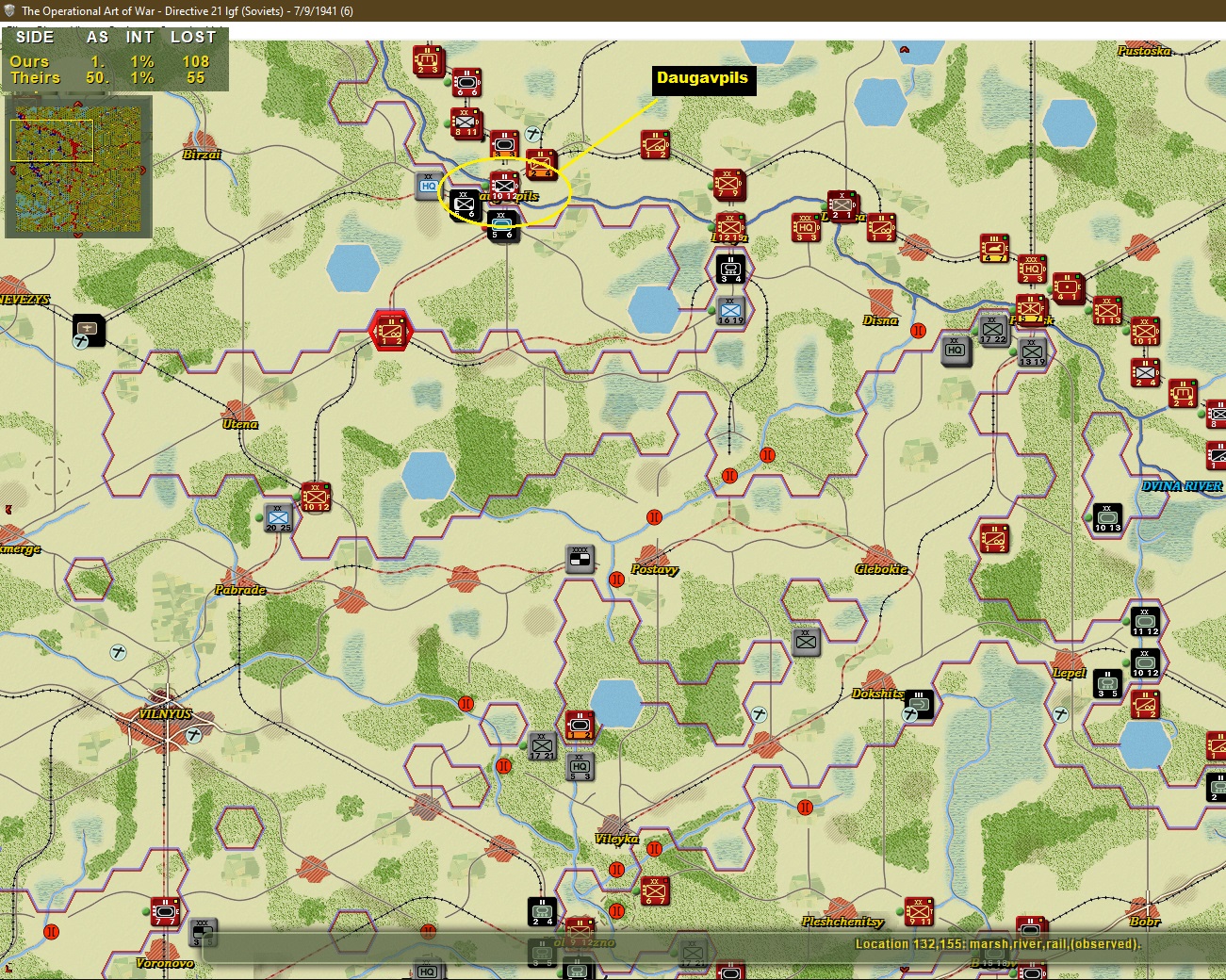Select the red infantry counter marked 9 11

(920, 912)
